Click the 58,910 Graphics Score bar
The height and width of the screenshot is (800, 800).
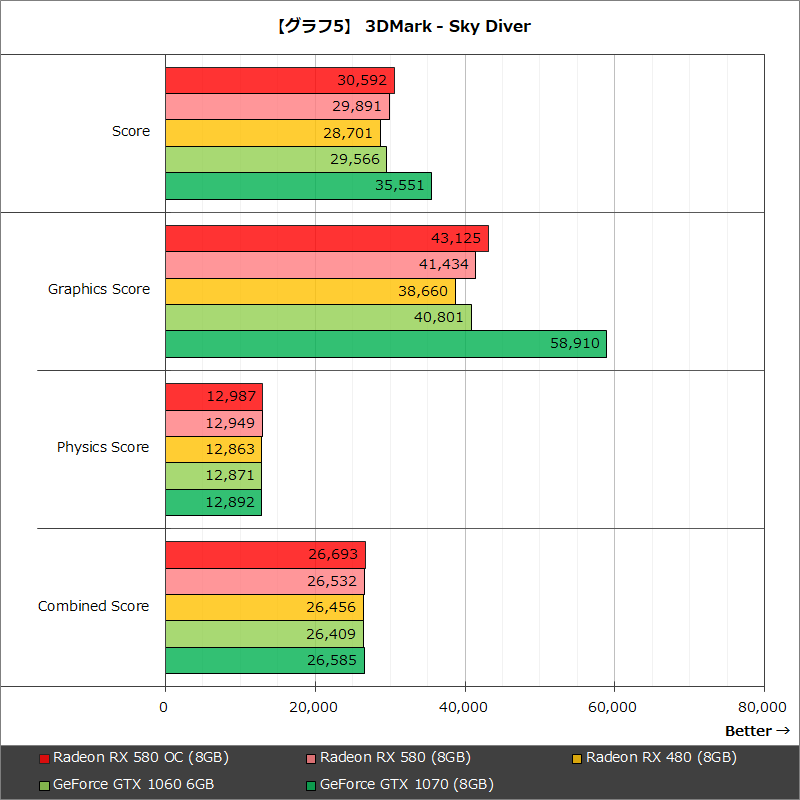[386, 344]
